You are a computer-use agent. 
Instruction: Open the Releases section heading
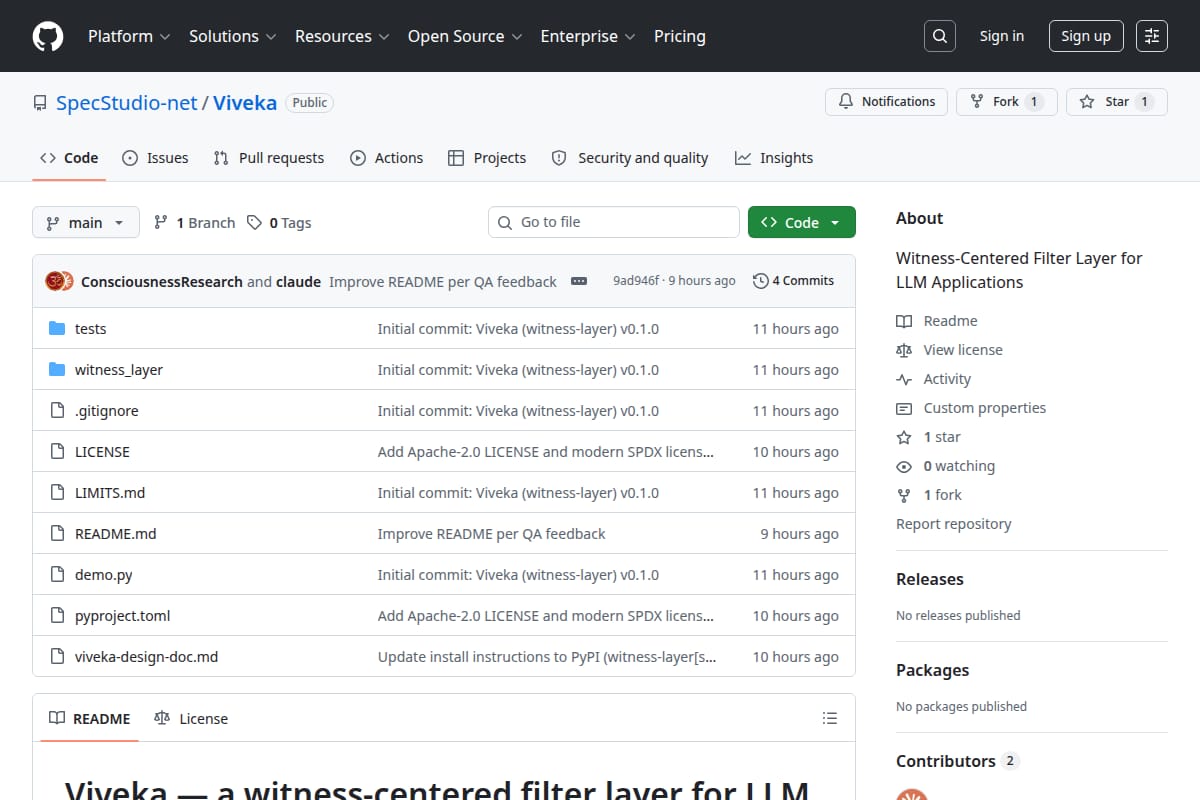930,579
